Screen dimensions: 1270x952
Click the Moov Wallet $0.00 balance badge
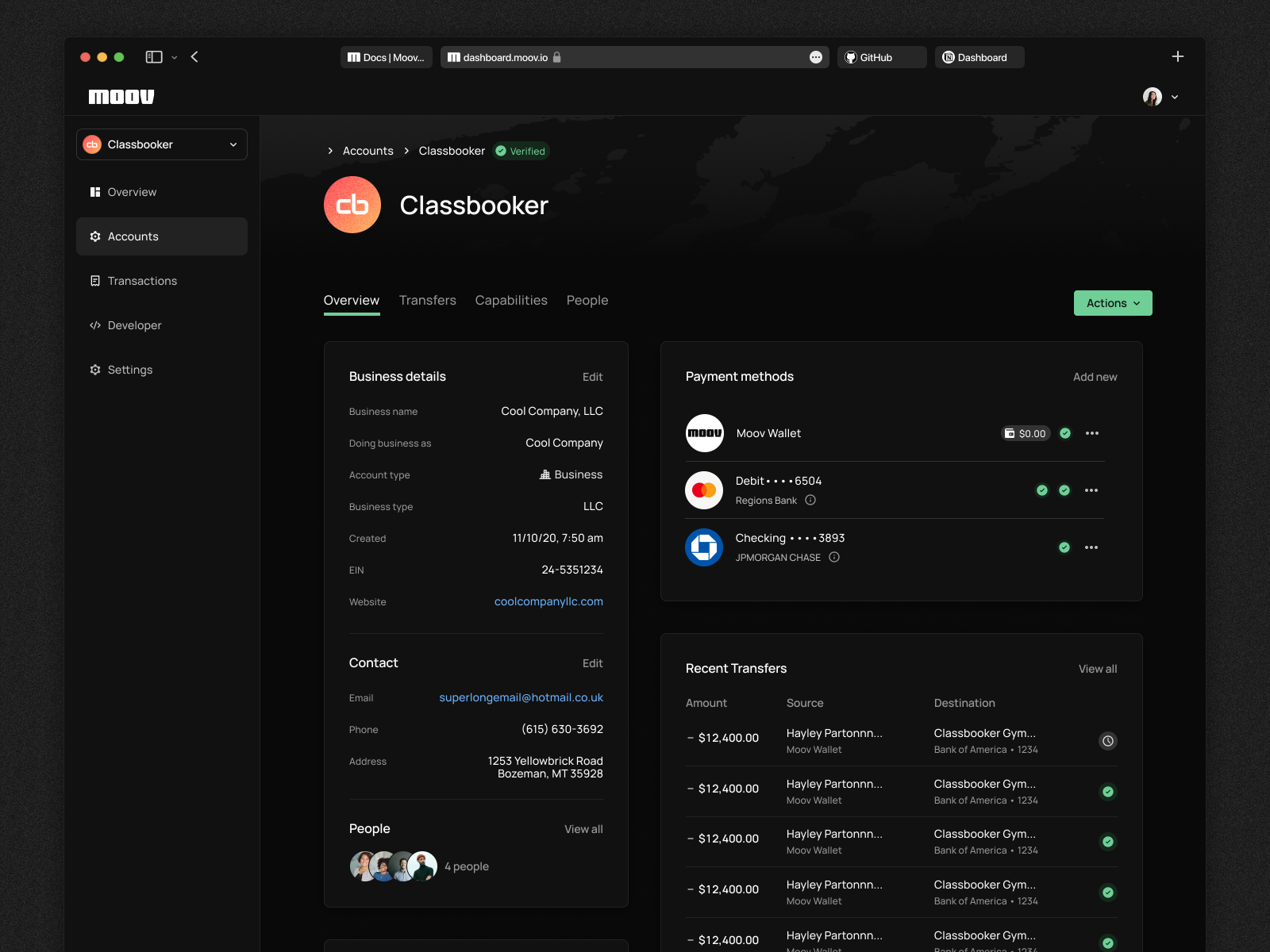[x=1026, y=433]
